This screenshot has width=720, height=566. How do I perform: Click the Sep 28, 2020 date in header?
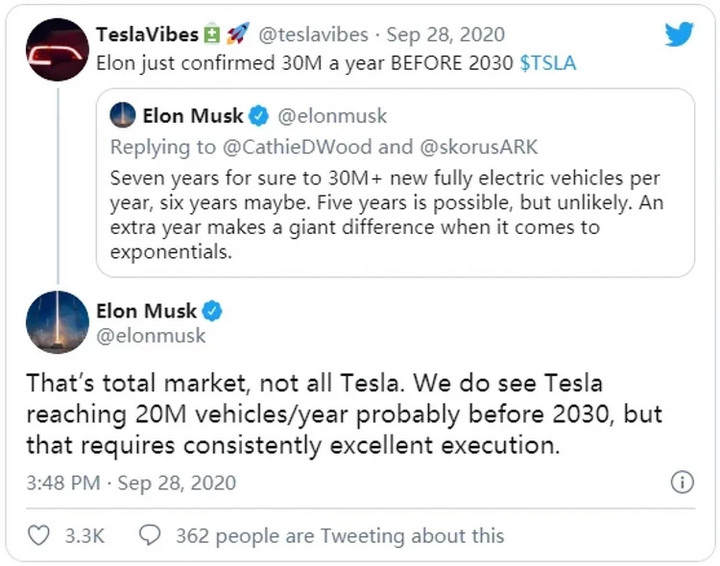coord(445,34)
